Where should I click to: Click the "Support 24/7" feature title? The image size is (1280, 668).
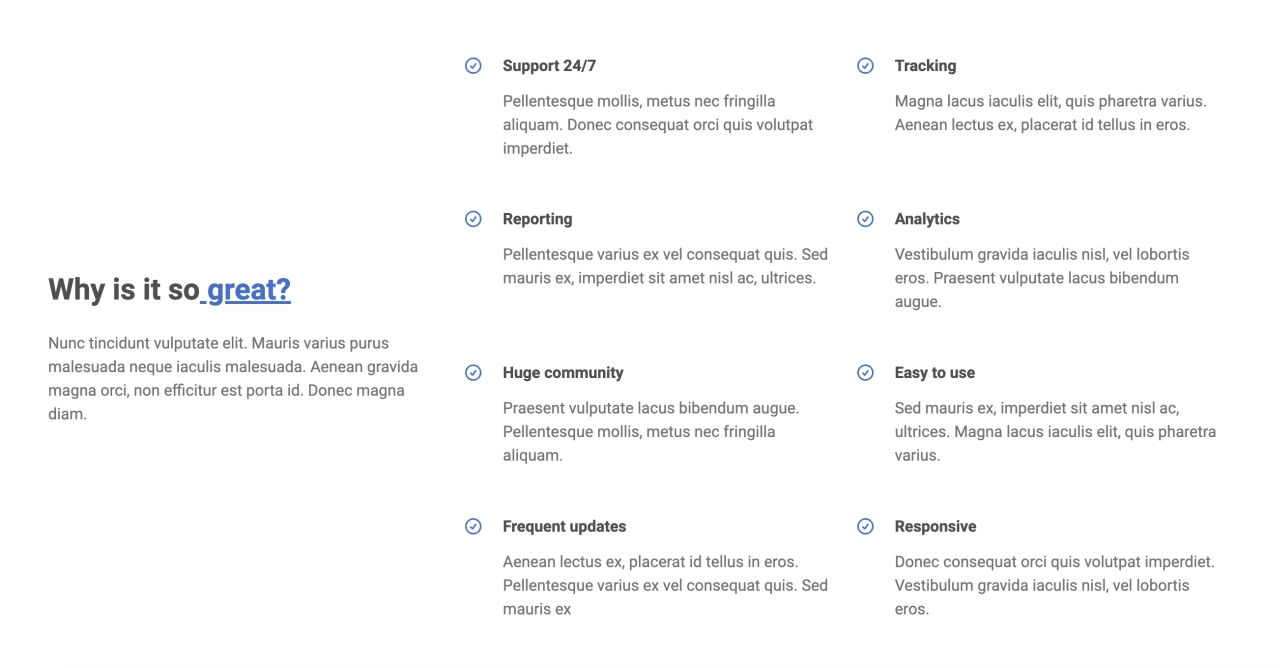(x=549, y=66)
